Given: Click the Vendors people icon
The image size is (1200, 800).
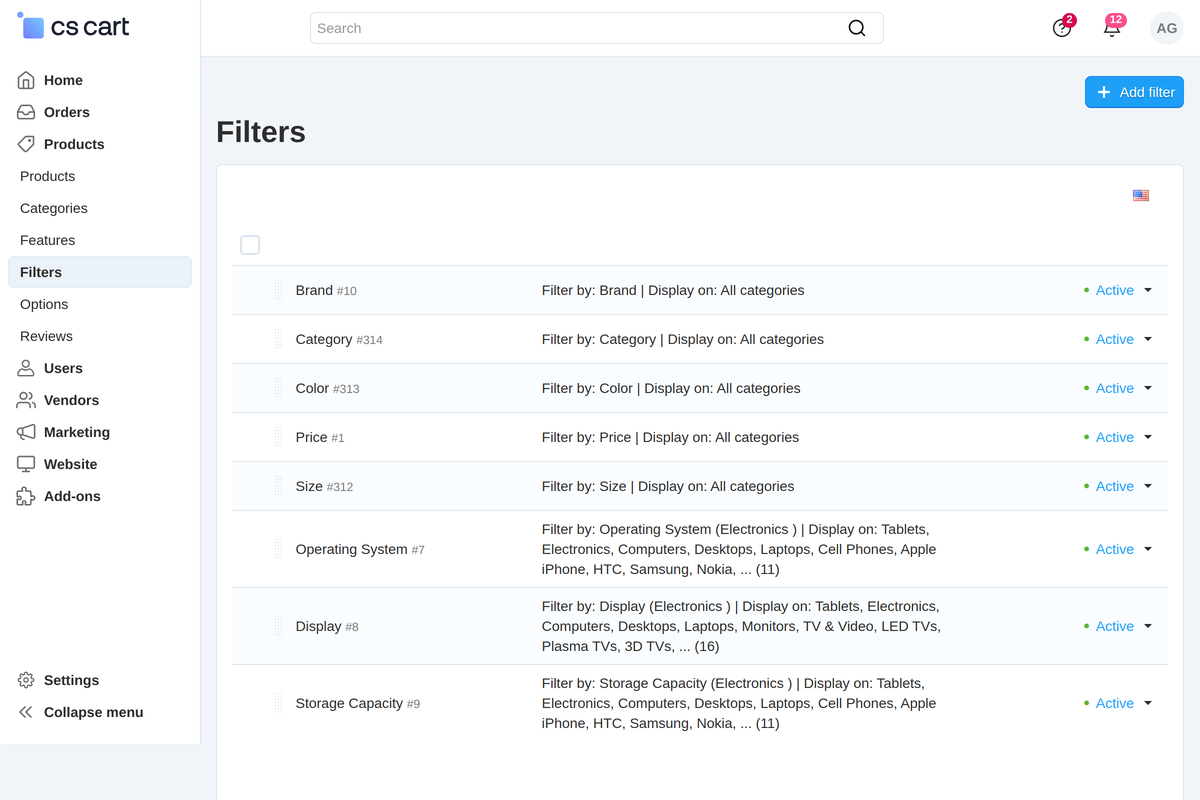Looking at the screenshot, I should click(x=26, y=400).
